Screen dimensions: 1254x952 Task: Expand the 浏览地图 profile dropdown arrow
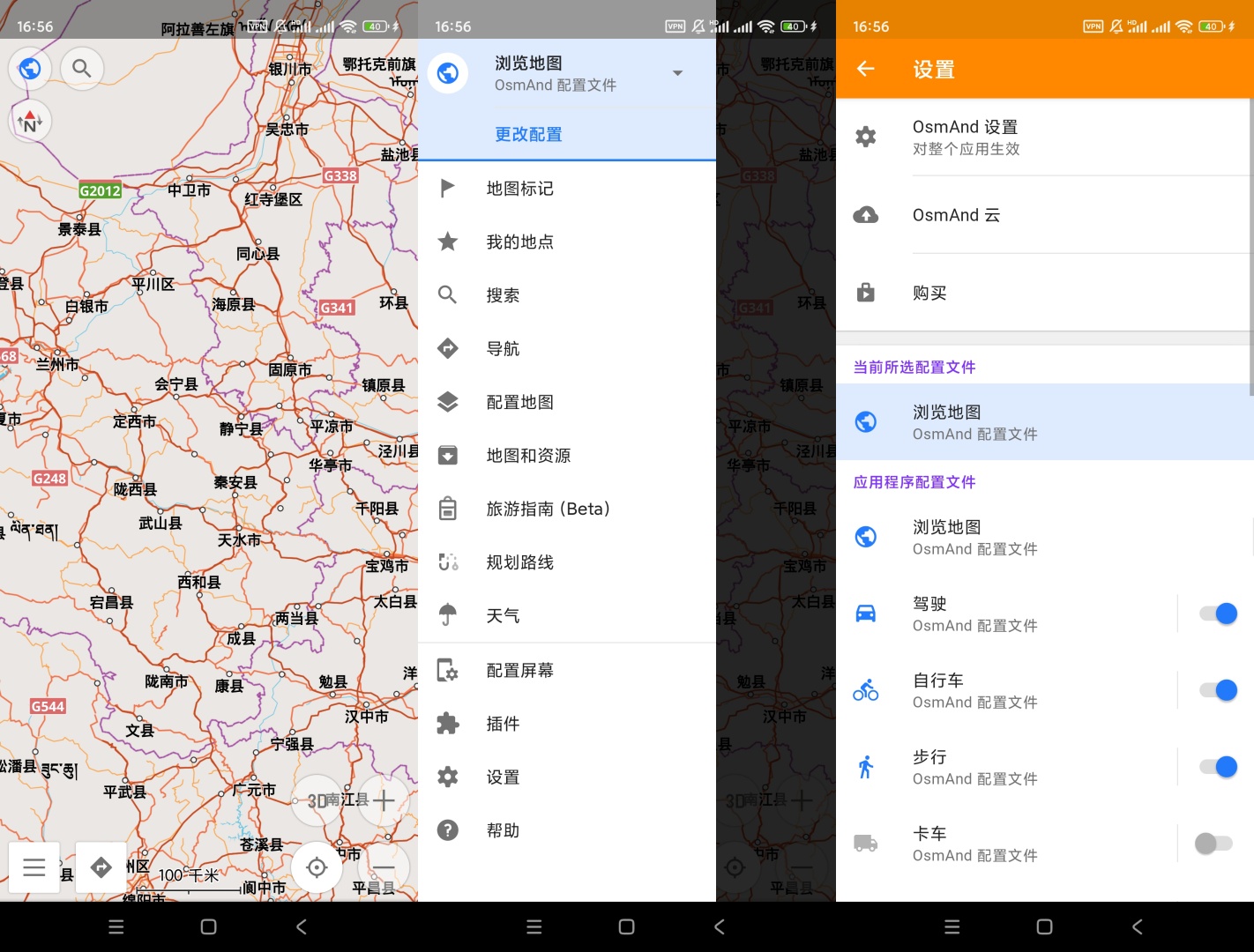(x=677, y=73)
